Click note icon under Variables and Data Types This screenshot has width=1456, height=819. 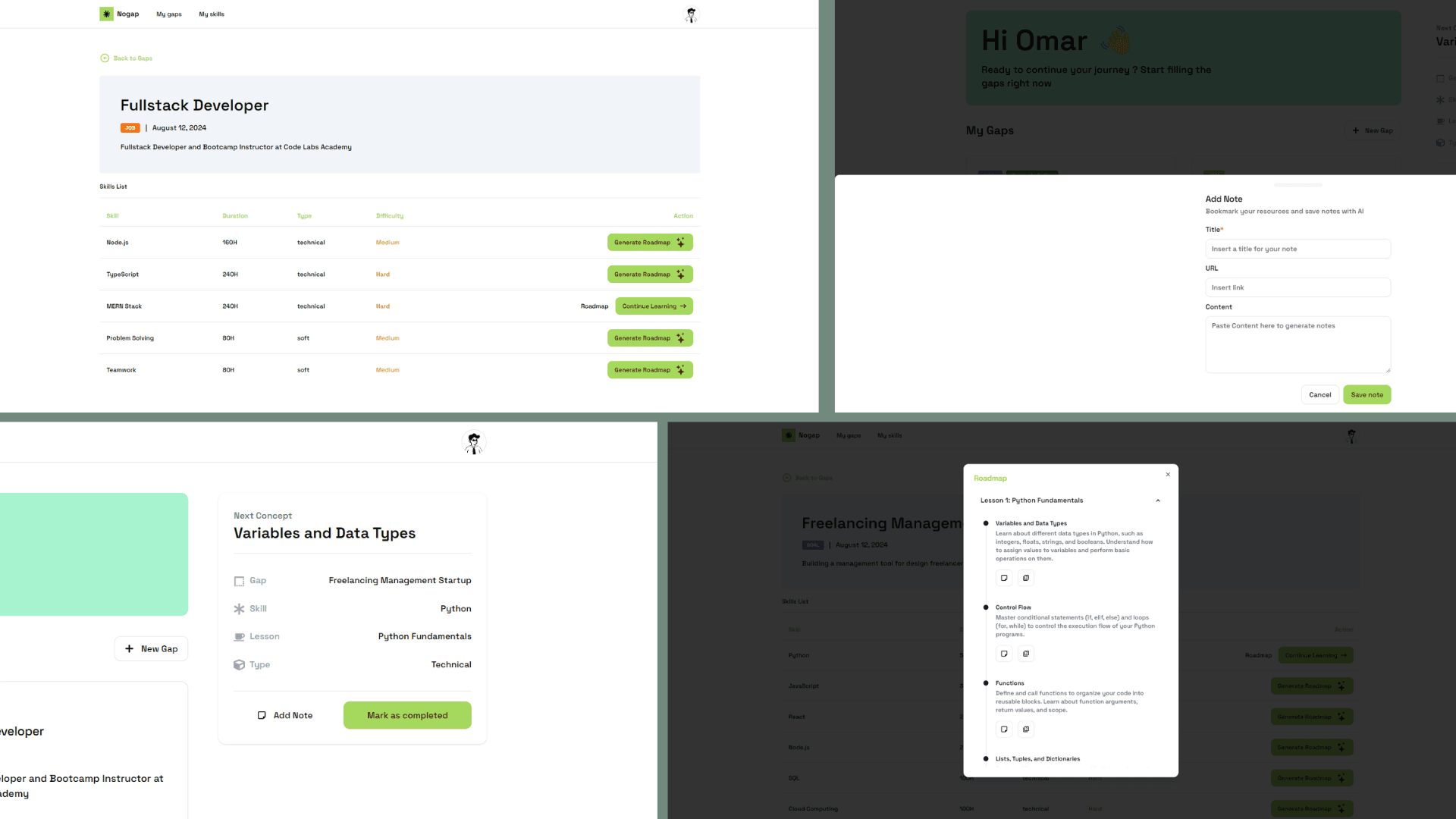pos(1004,578)
